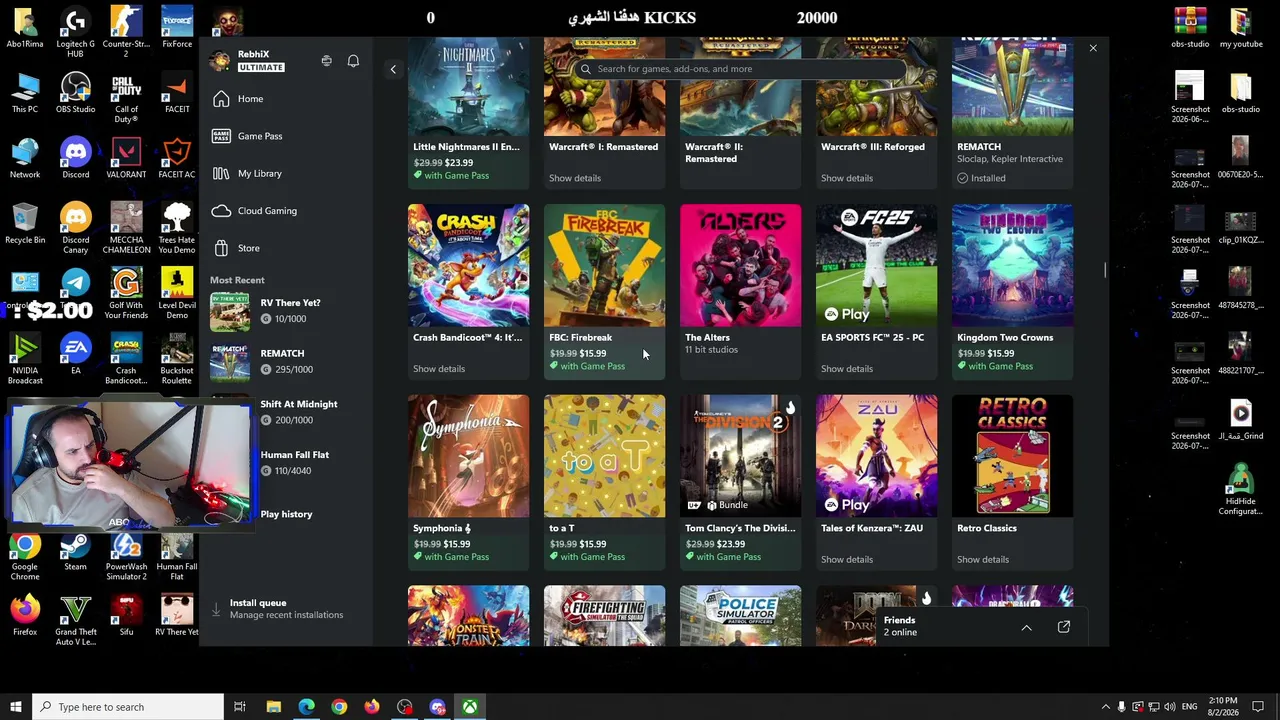Focus the Windows taskbar search box
The image size is (1280, 720).
click(128, 707)
